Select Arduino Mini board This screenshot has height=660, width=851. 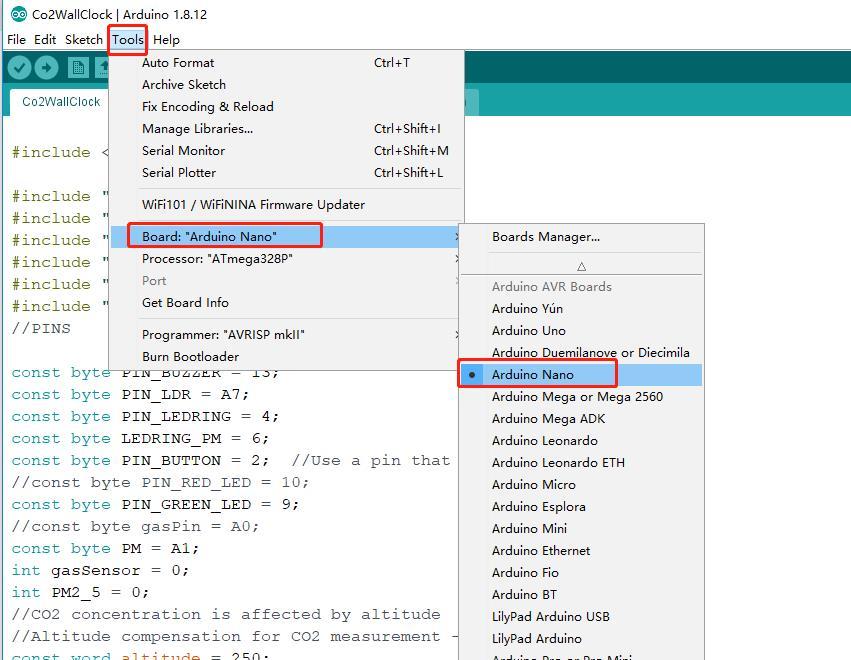tap(581, 529)
